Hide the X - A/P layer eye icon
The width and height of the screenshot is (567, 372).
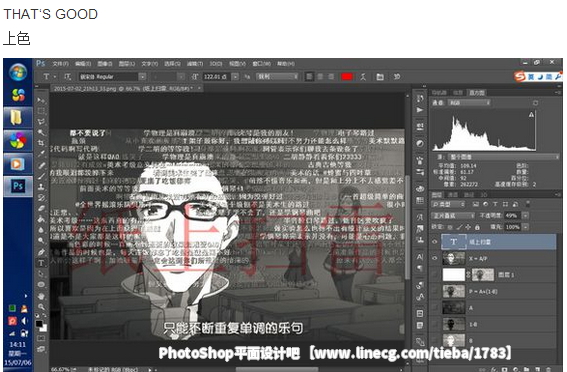click(435, 258)
